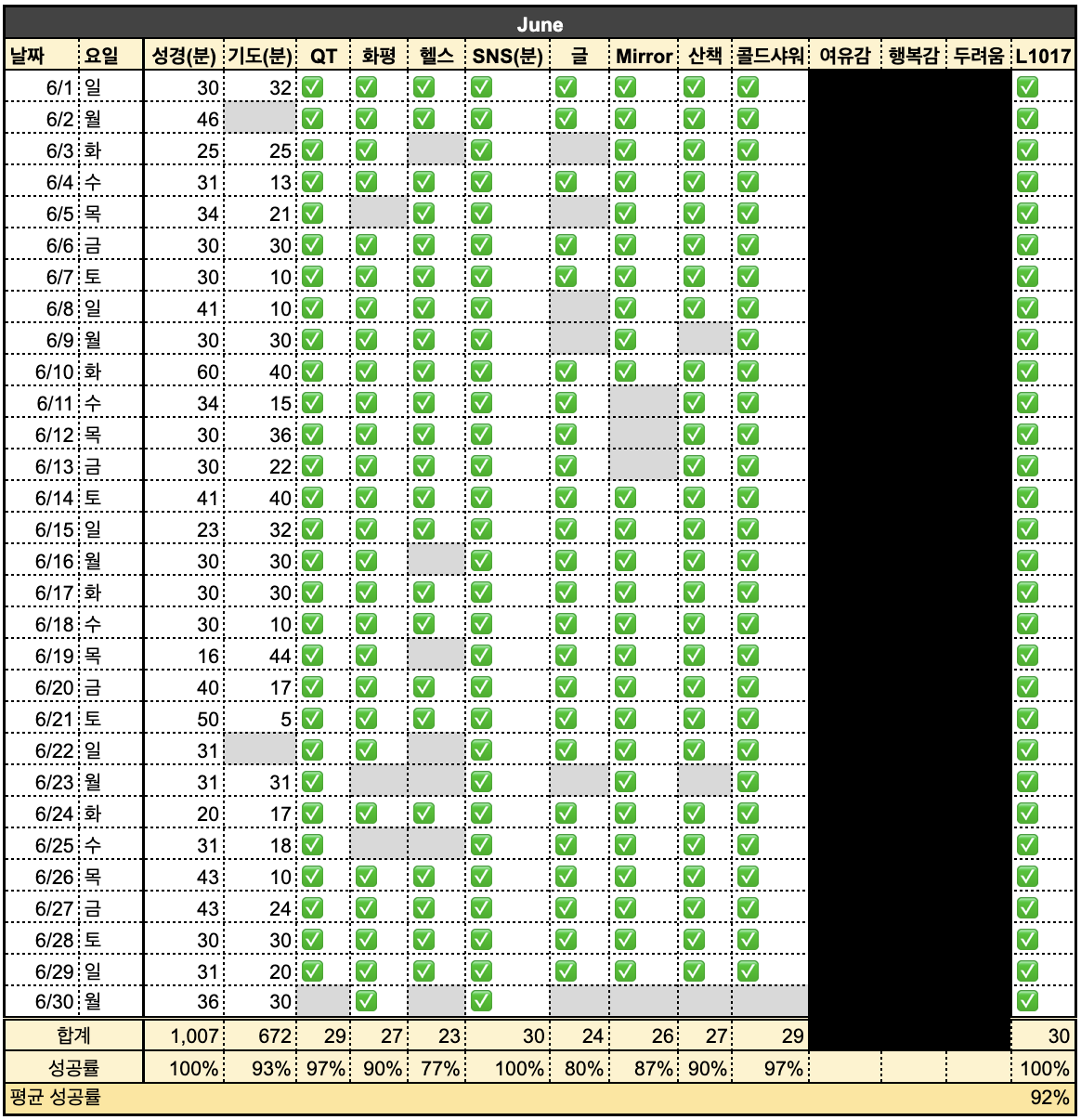Select the 기도 value 44 on 6/19
Image resolution: width=1081 pixels, height=1120 pixels.
tap(260, 656)
